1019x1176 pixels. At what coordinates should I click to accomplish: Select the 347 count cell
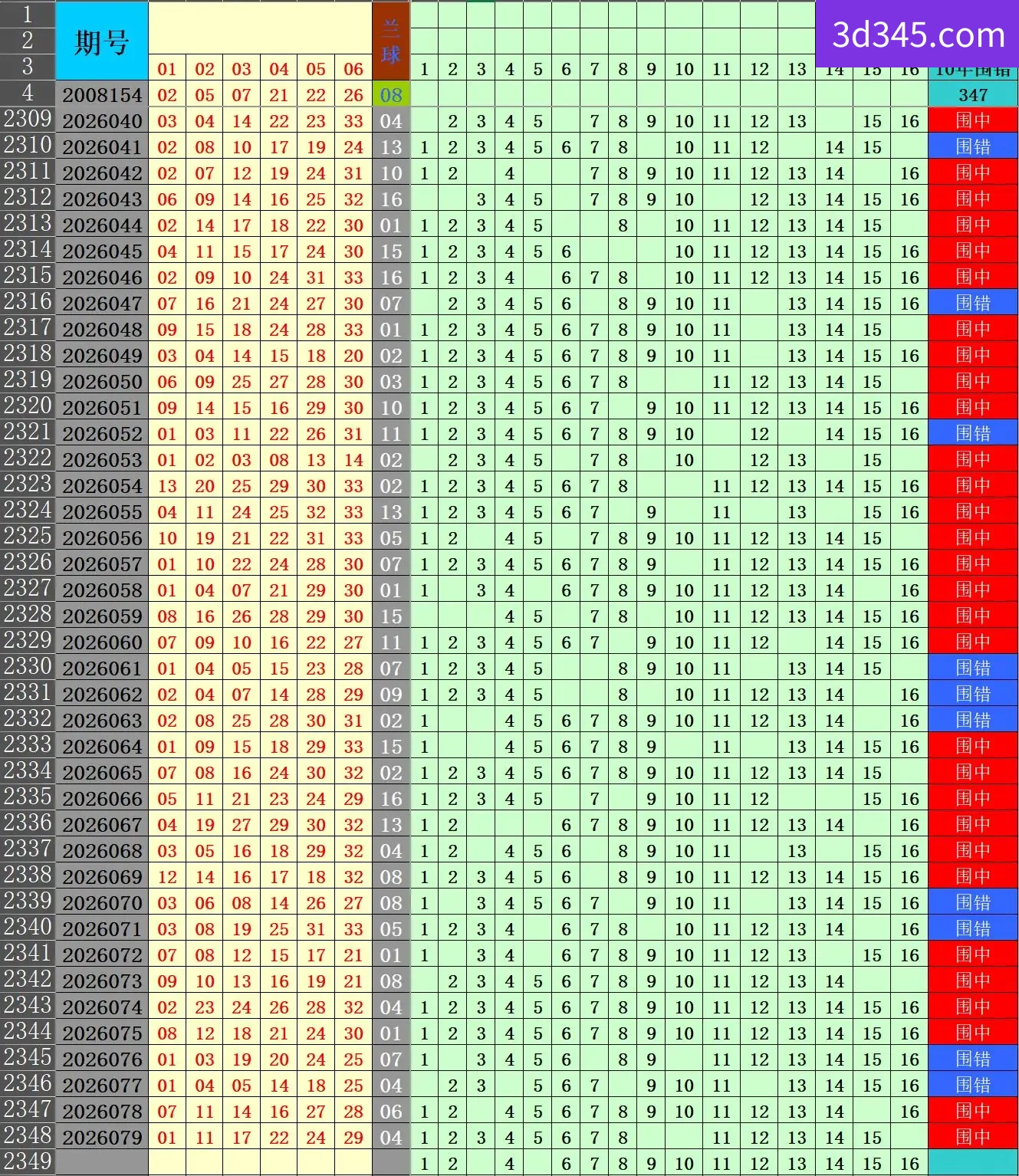pyautogui.click(x=973, y=95)
